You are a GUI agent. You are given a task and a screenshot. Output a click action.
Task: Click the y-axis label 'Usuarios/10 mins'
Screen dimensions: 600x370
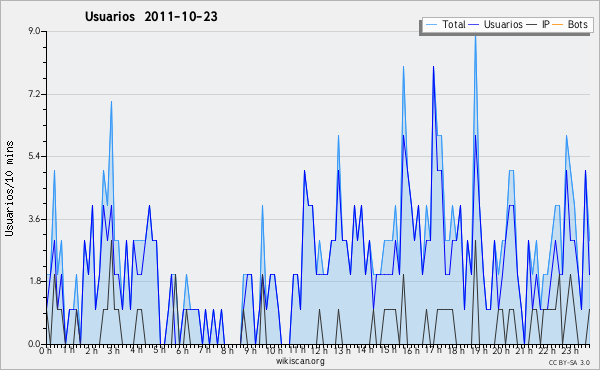pos(9,188)
